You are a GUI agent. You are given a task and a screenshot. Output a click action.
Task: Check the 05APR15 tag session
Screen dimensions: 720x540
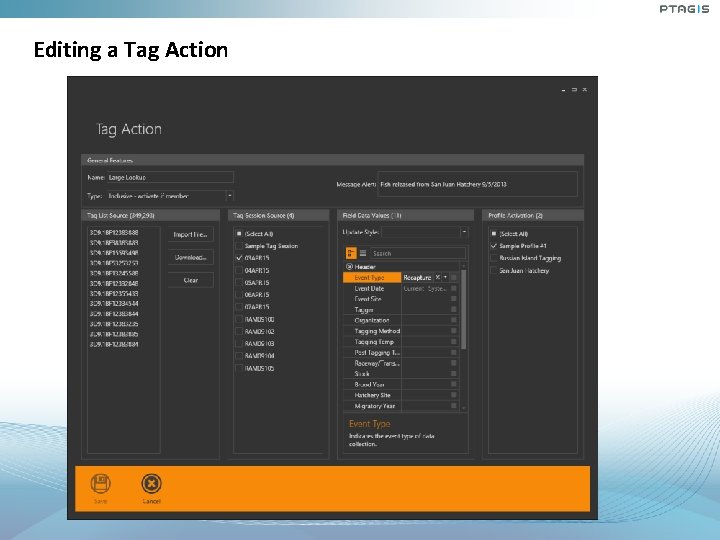(x=239, y=282)
